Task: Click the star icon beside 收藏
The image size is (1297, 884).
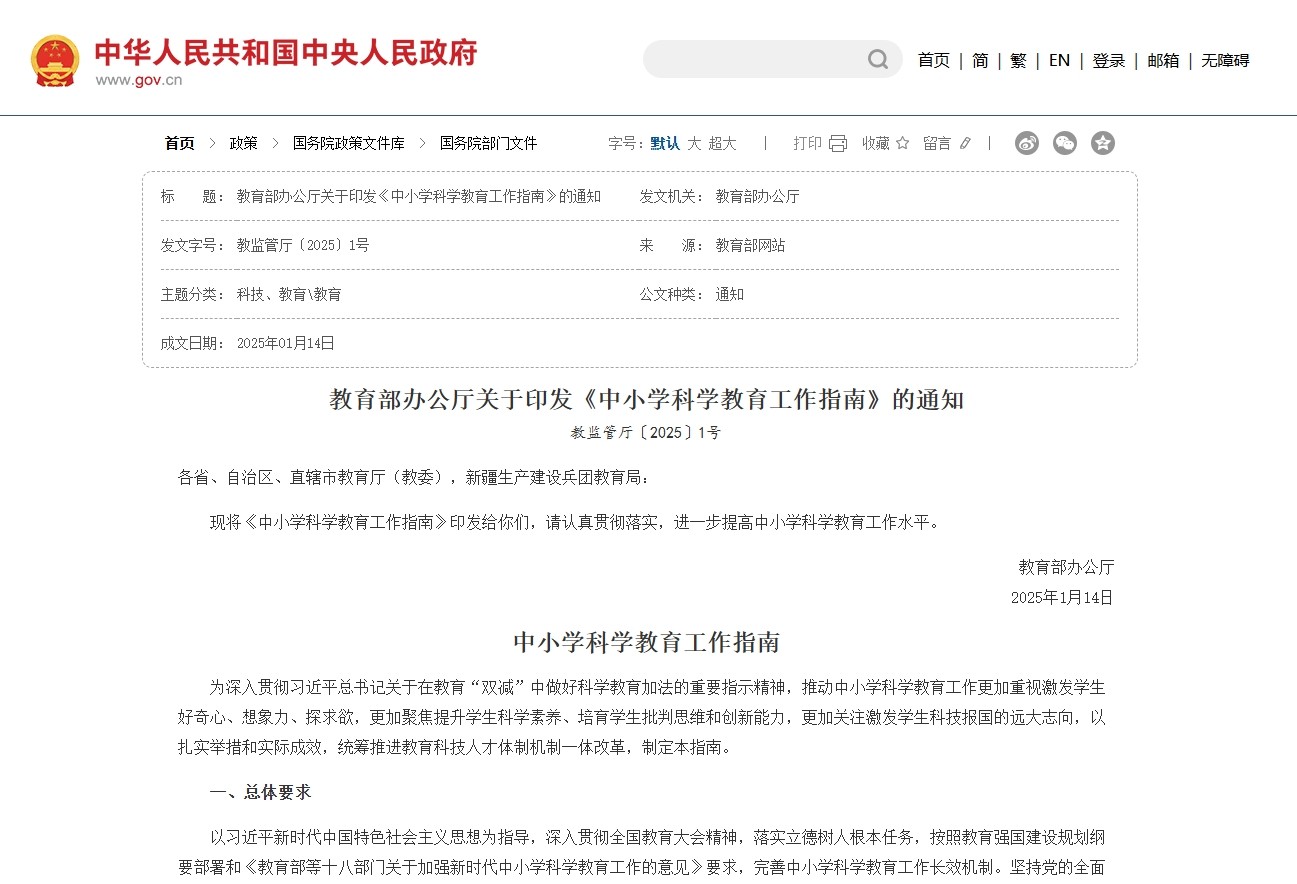Action: [x=902, y=143]
